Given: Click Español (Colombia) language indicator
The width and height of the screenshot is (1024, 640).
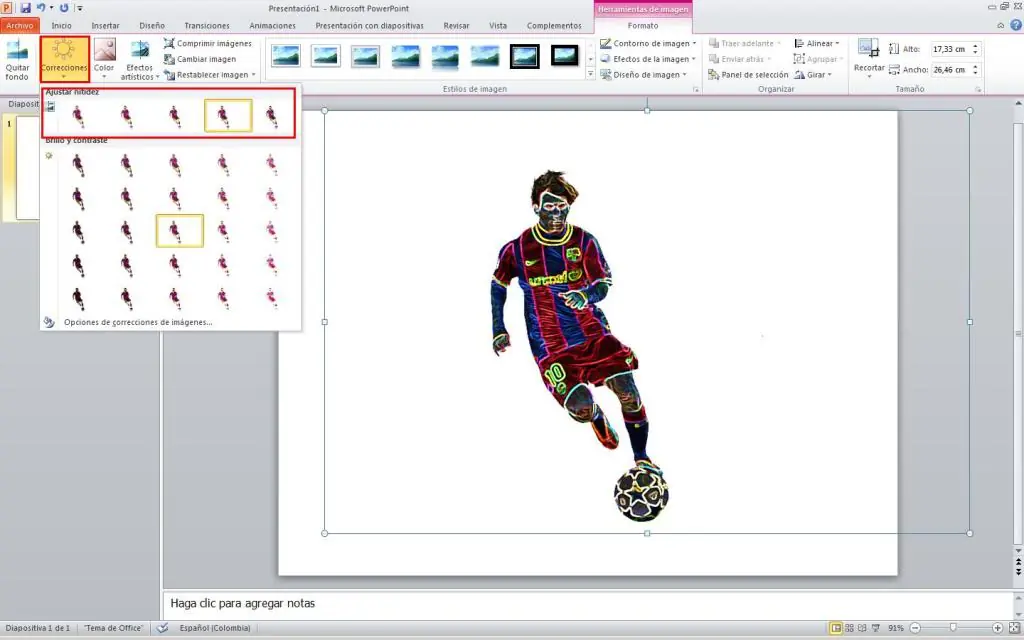Looking at the screenshot, I should click(x=215, y=628).
